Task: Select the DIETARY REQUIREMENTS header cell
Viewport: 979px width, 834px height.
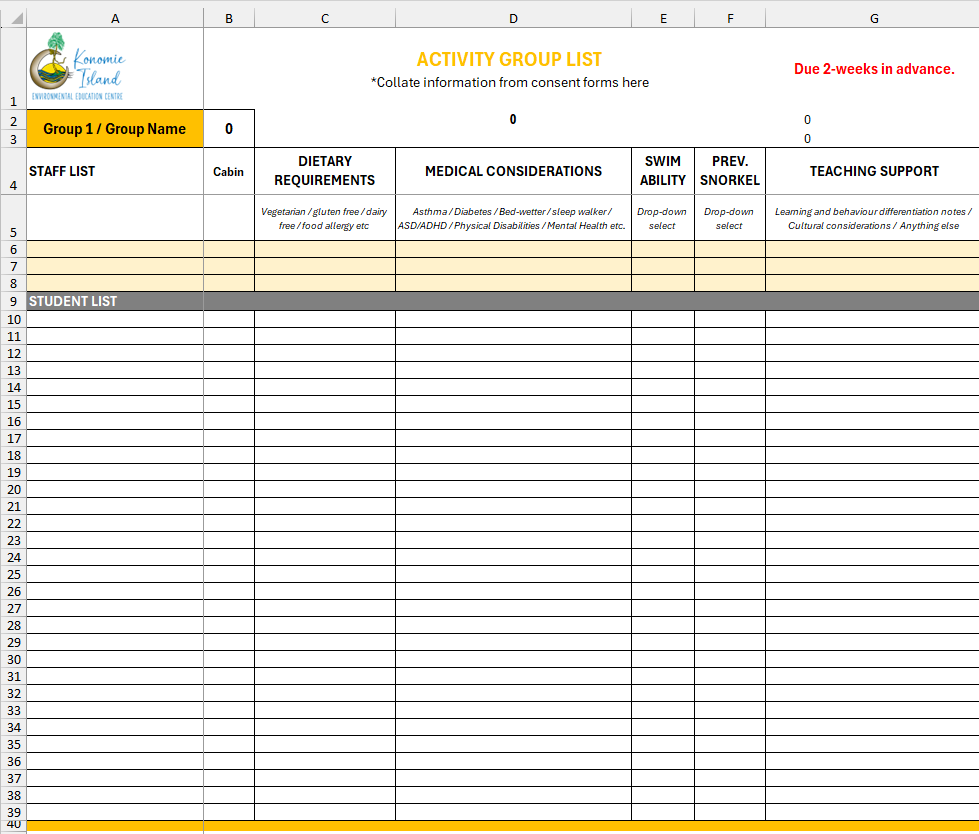Action: click(x=325, y=171)
